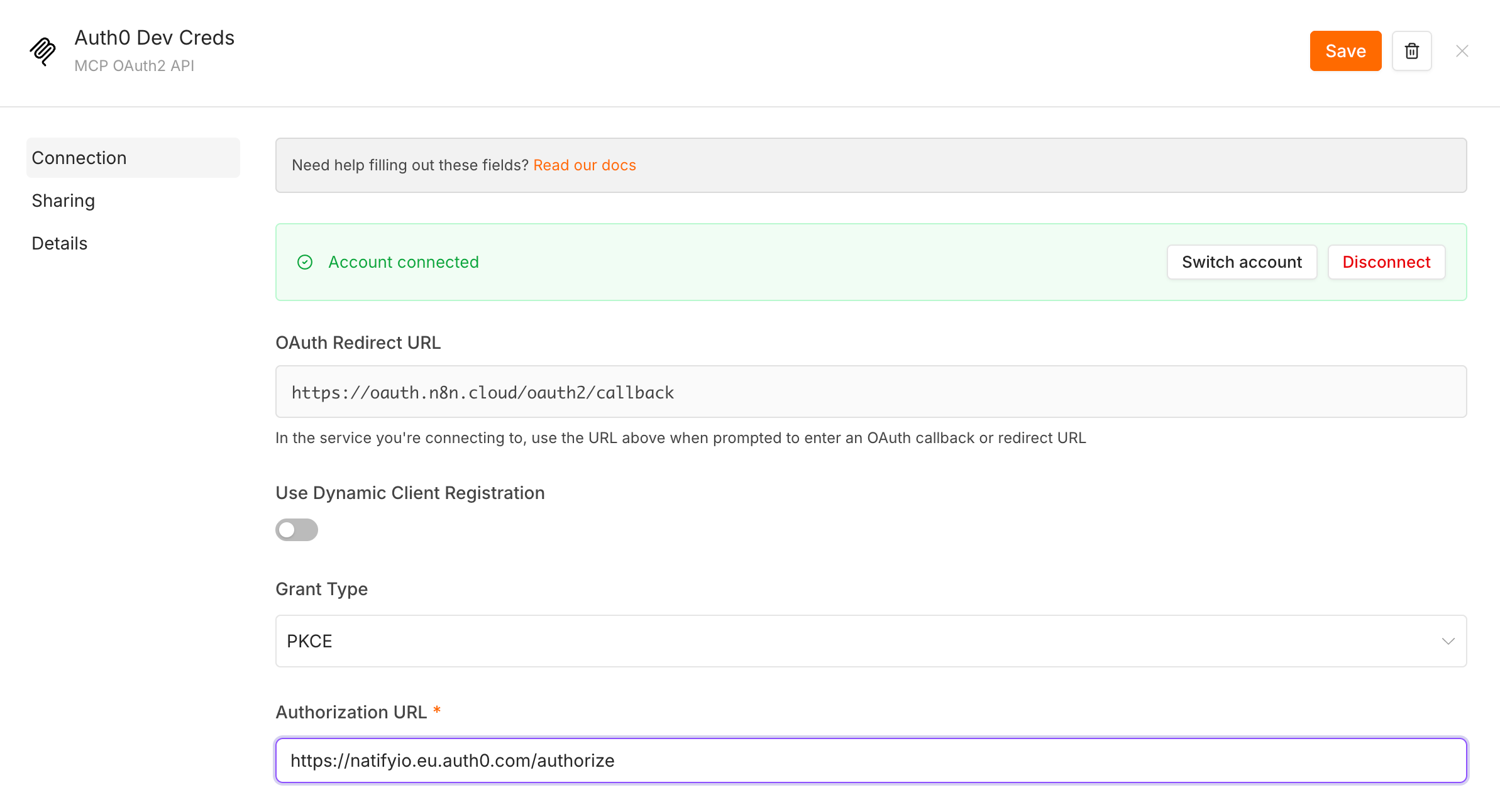Click the Authorization URL label
Viewport: 1500px width, 812px height.
tap(351, 712)
